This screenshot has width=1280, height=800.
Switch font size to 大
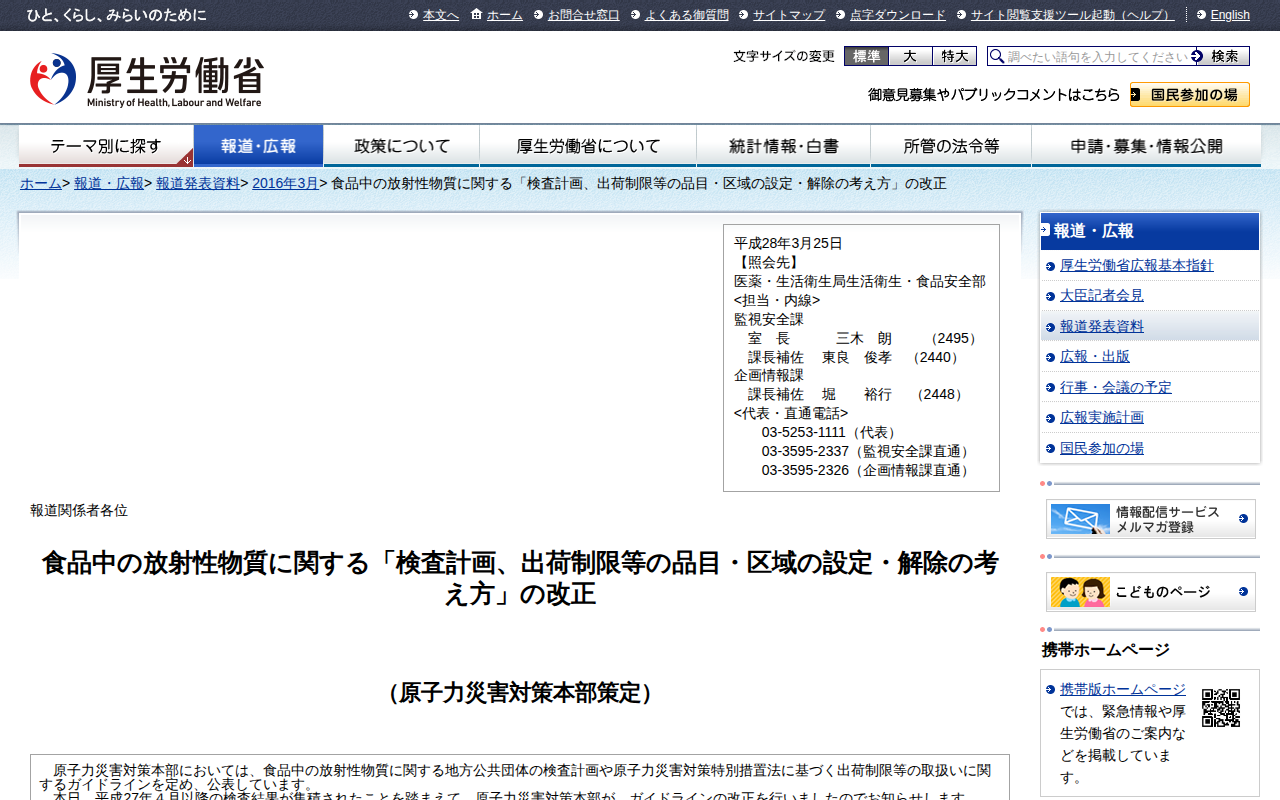tap(910, 56)
